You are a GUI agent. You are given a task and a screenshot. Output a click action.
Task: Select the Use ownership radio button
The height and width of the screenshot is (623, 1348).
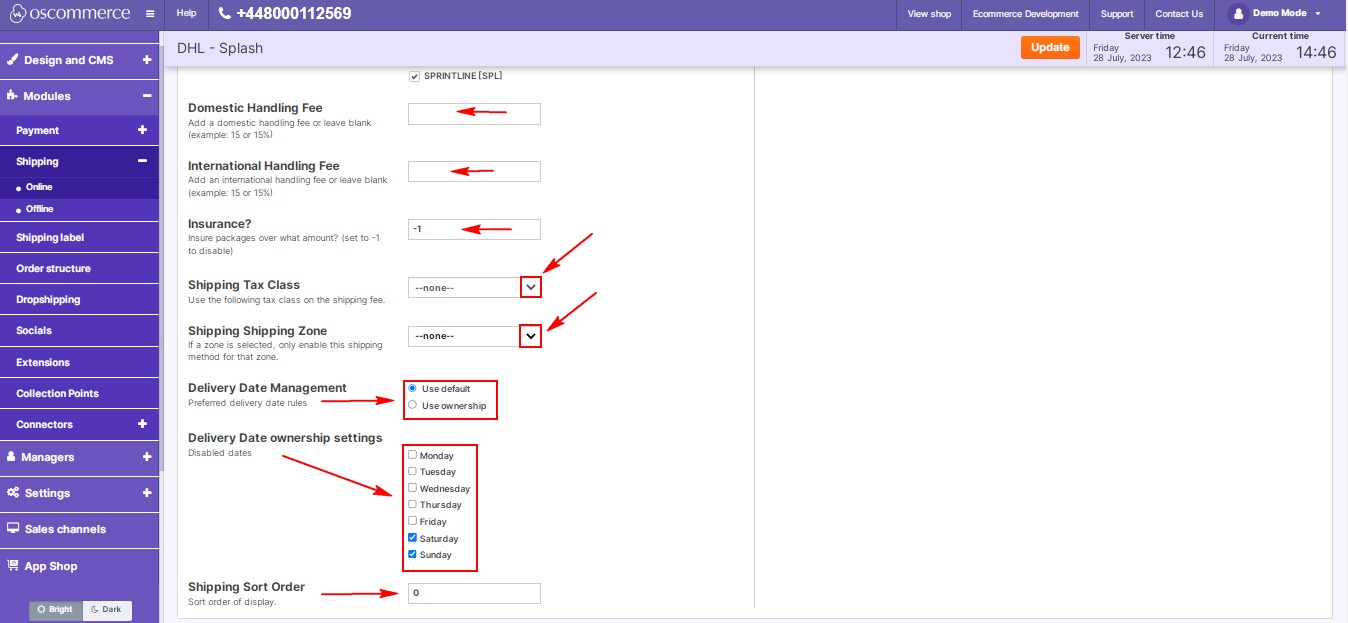(413, 405)
